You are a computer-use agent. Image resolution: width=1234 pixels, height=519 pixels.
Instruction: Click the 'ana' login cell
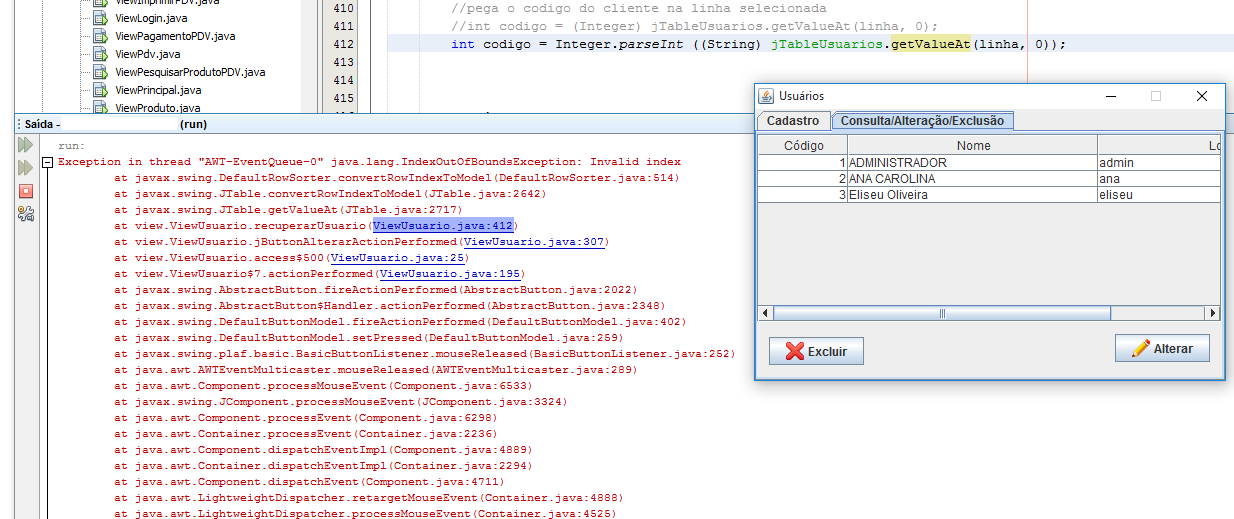1158,178
